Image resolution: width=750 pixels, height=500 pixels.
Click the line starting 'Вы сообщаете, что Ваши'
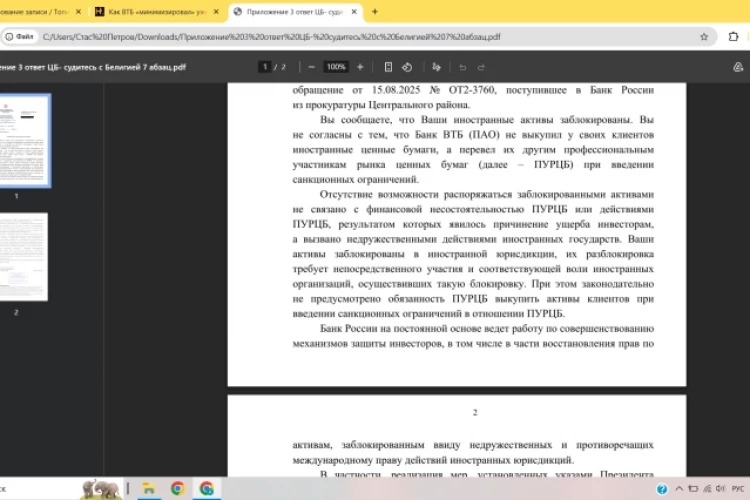486,120
